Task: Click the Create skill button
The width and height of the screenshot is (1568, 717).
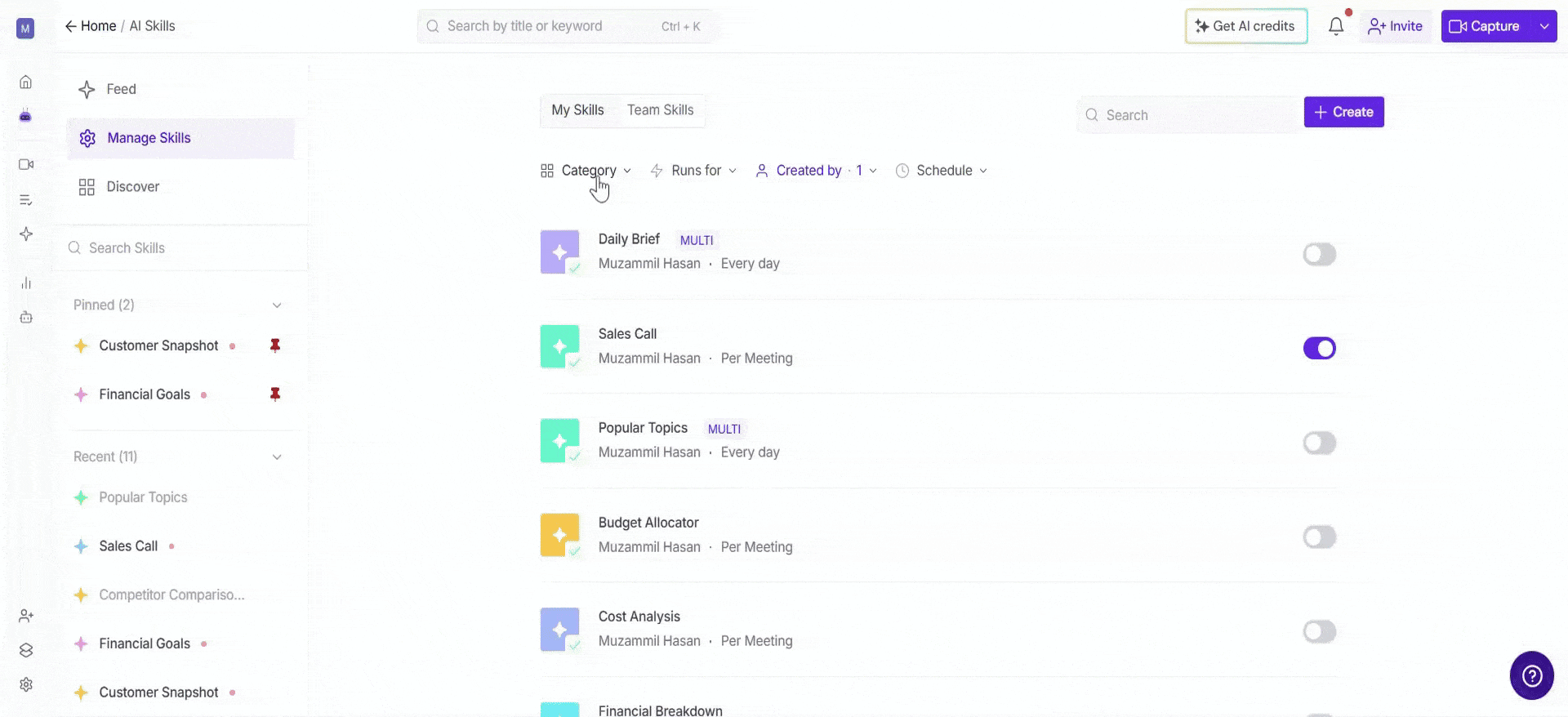Action: tap(1343, 112)
